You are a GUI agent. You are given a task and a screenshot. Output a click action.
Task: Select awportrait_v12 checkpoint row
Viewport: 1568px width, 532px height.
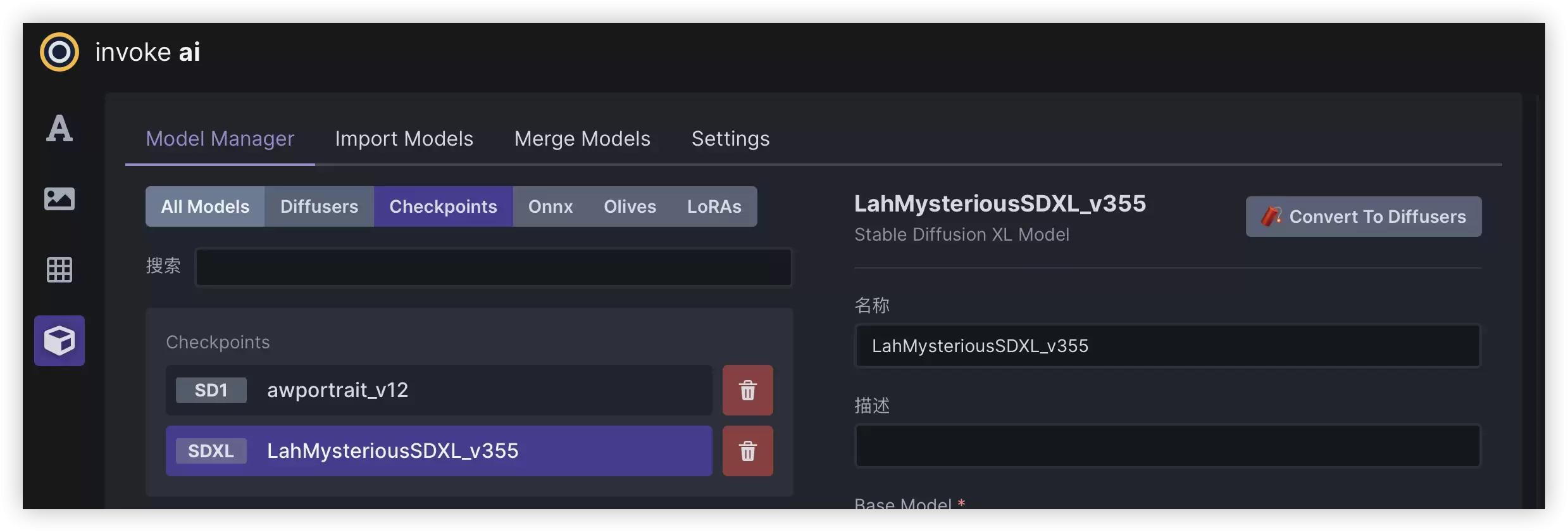439,390
